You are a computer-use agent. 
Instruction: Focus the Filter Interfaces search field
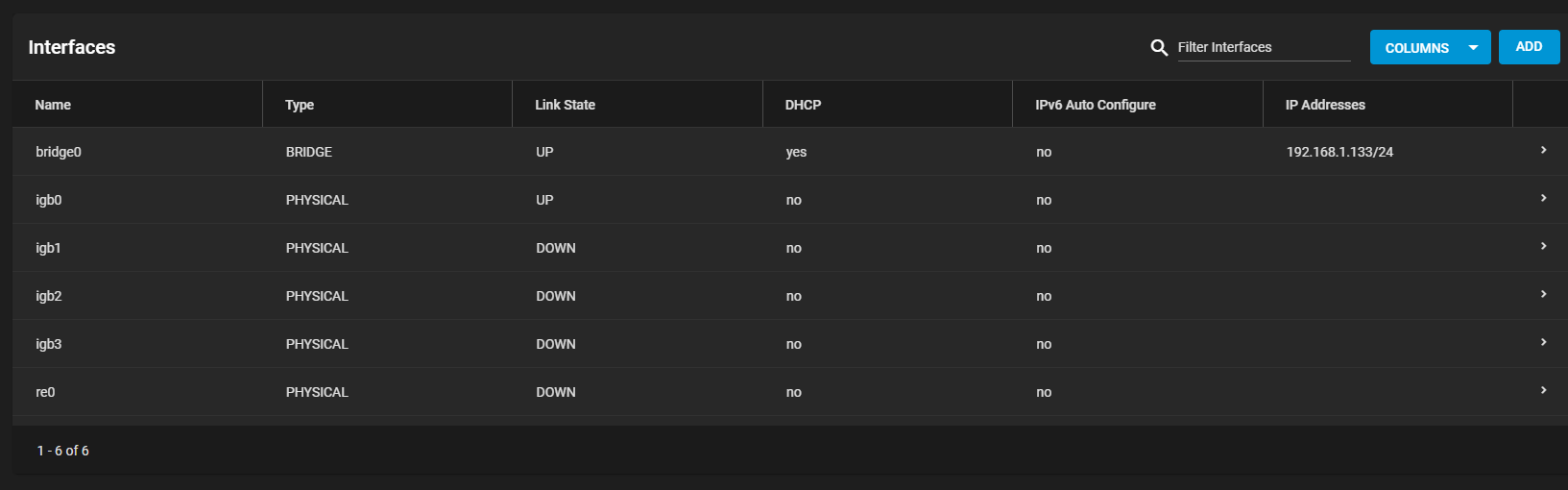pos(1262,47)
